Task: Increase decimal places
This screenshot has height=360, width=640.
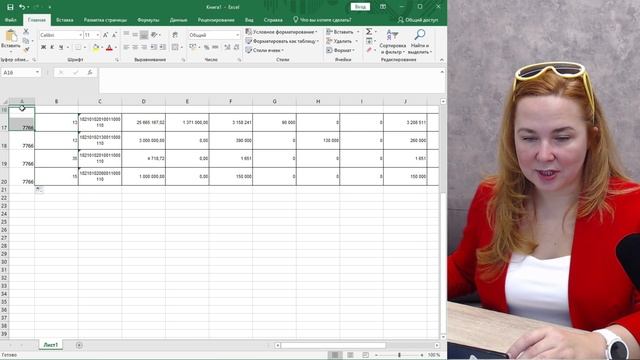Action: [227, 47]
